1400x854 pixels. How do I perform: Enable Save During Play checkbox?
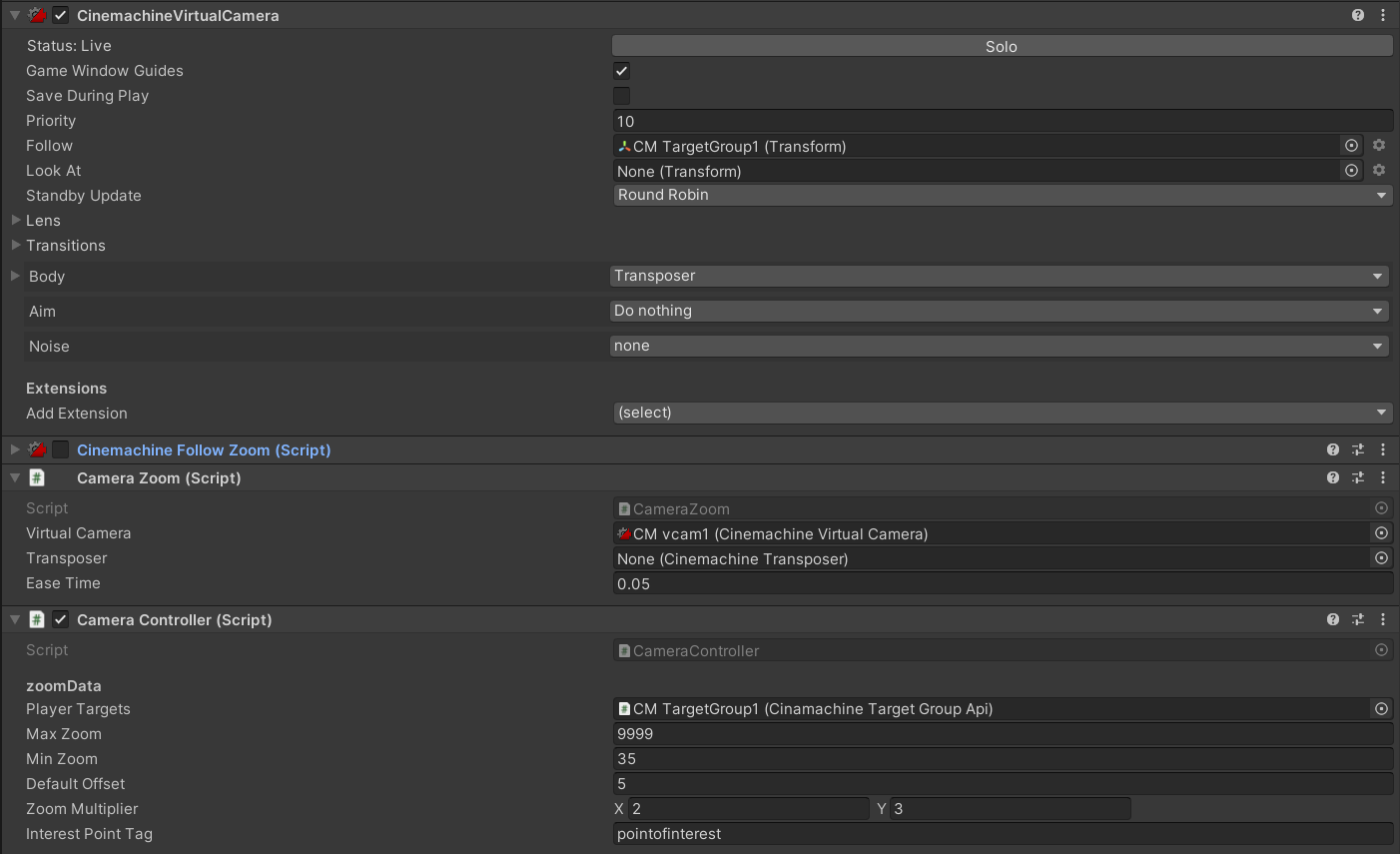point(621,96)
